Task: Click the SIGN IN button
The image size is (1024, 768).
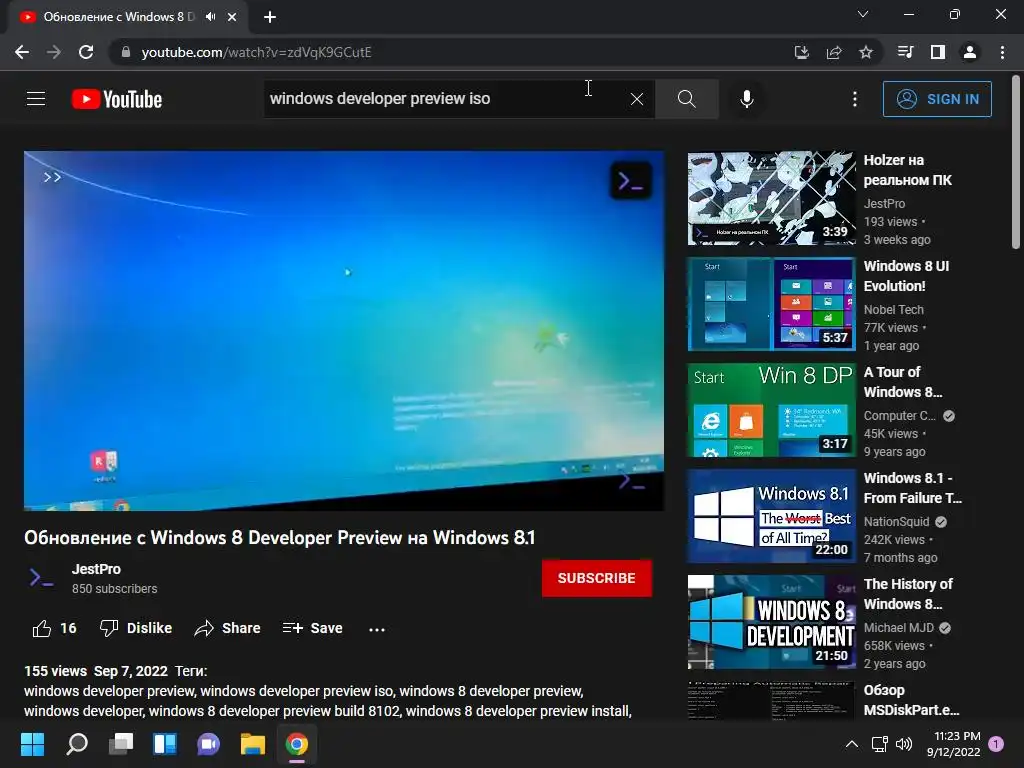Action: point(937,99)
